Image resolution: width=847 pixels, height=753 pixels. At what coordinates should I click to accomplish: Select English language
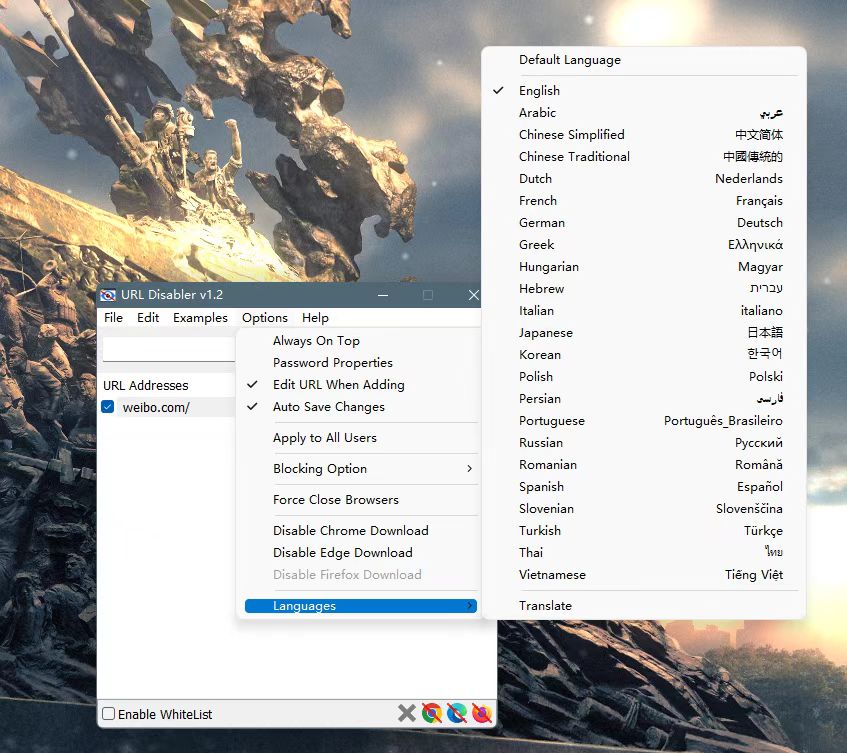(x=643, y=91)
